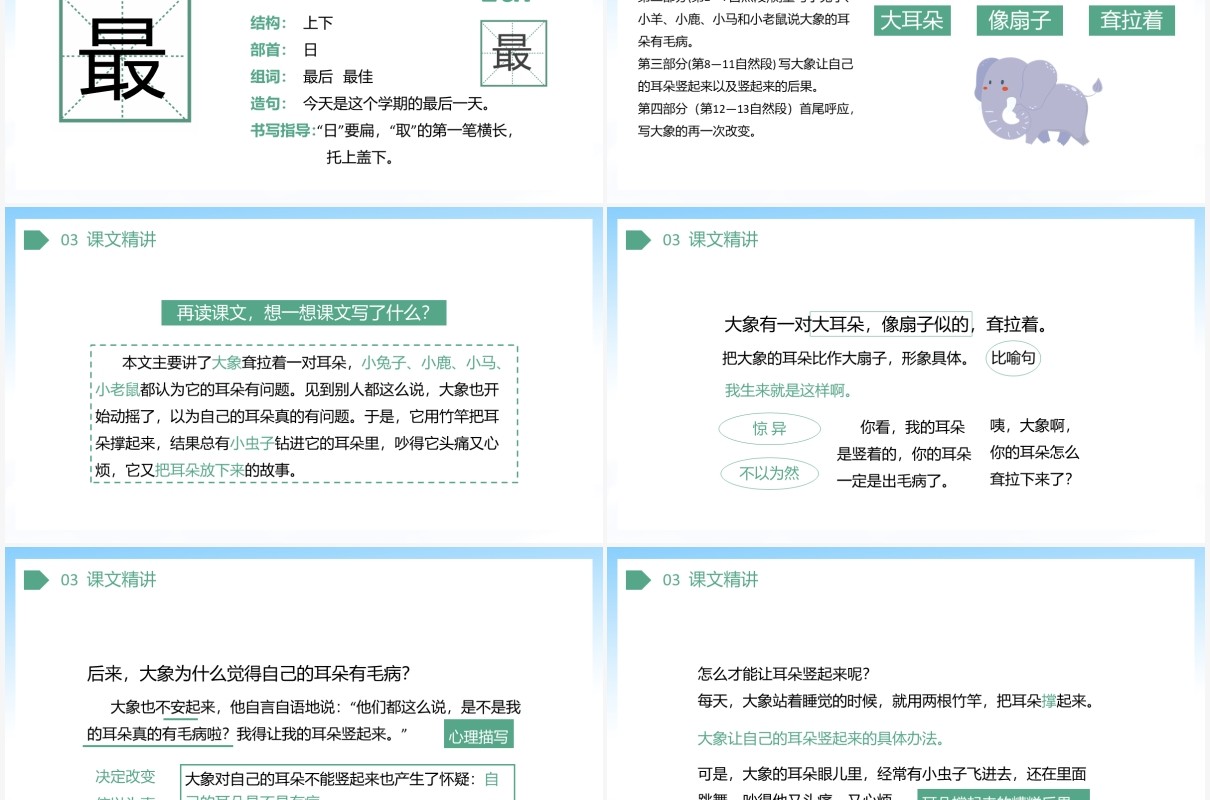The image size is (1210, 800).
Task: Click the green tag icon on the 再读课文 slide
Action: pos(36,240)
